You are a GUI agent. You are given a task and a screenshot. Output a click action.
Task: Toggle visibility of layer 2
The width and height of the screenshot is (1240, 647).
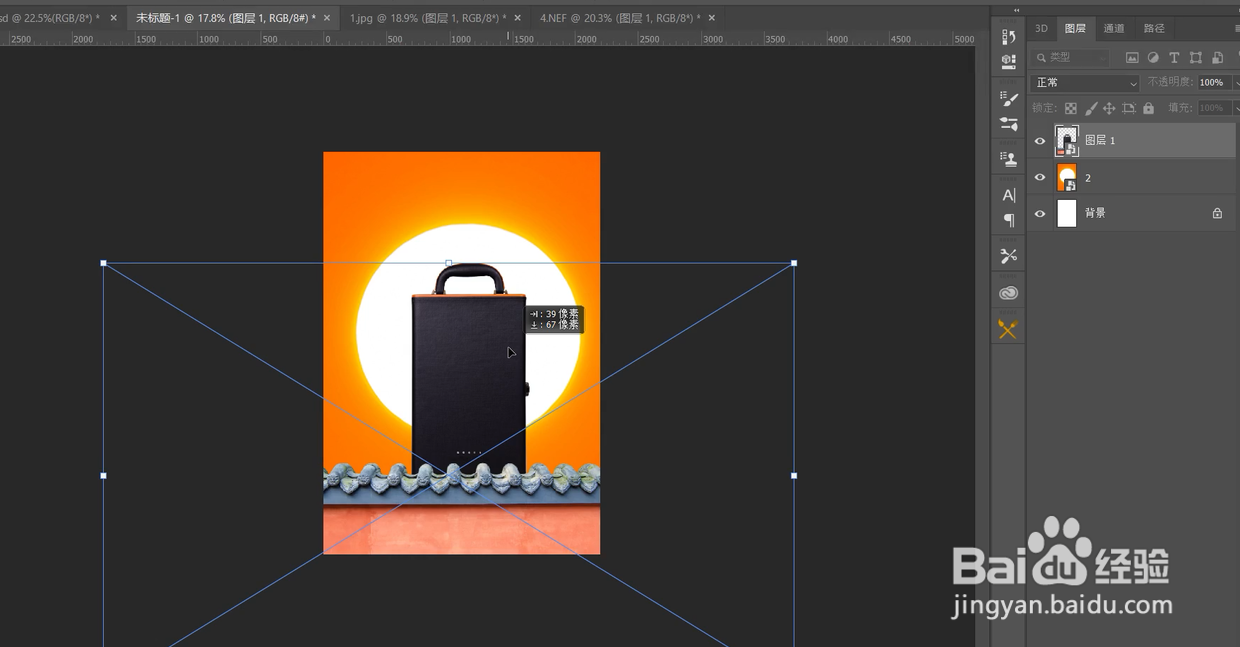coord(1040,177)
